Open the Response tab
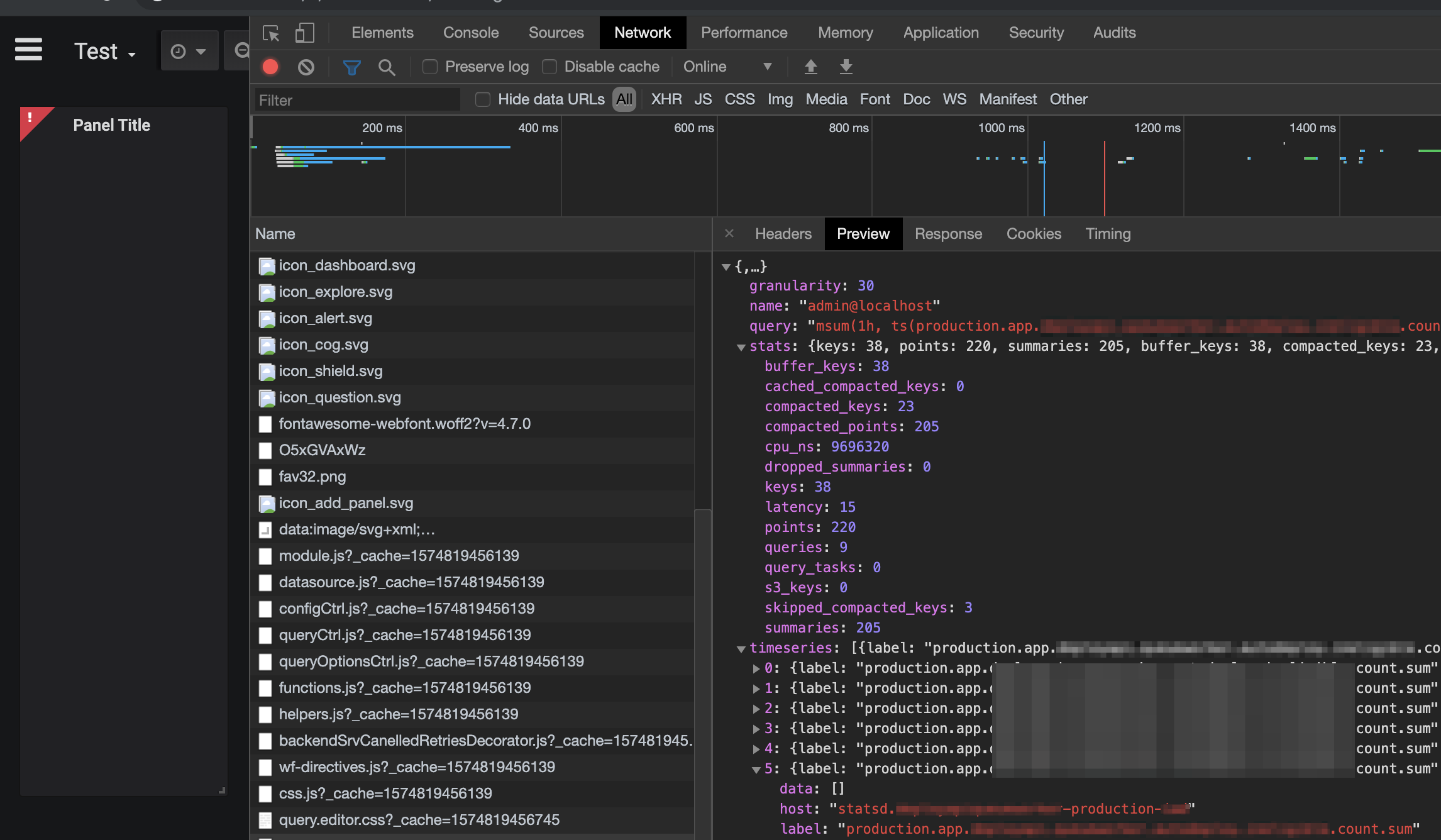The height and width of the screenshot is (840, 1441). (x=948, y=233)
